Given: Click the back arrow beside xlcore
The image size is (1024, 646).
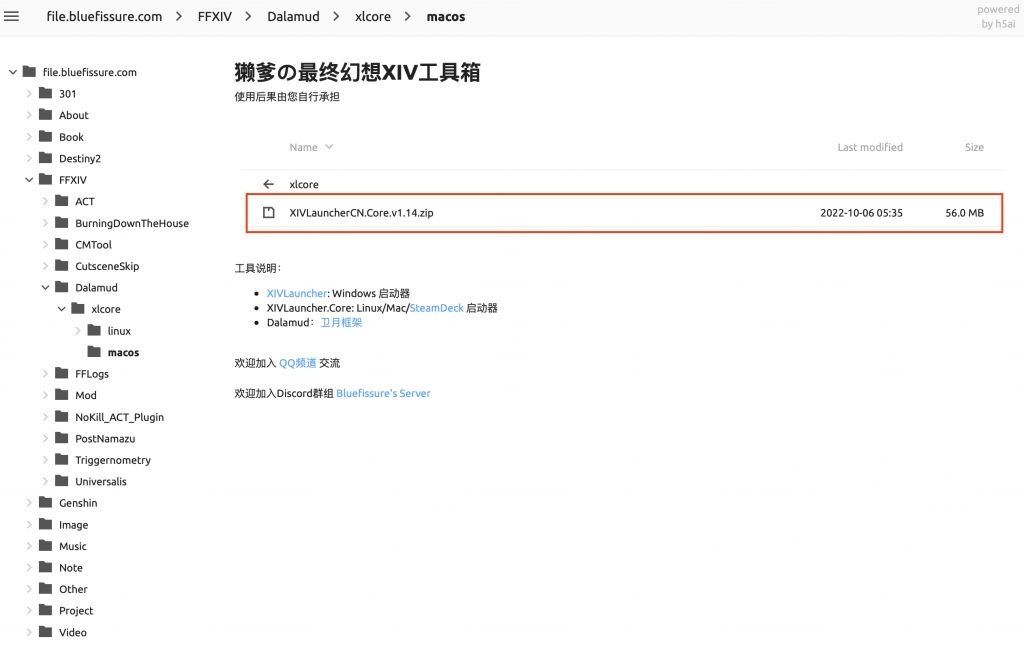Looking at the screenshot, I should click(268, 184).
